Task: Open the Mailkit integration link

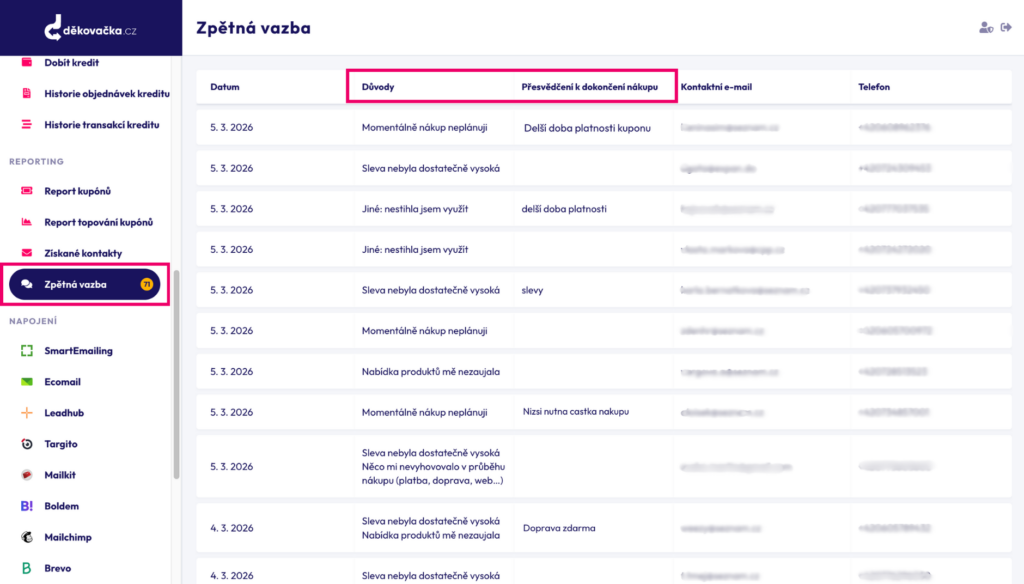Action: click(x=60, y=475)
